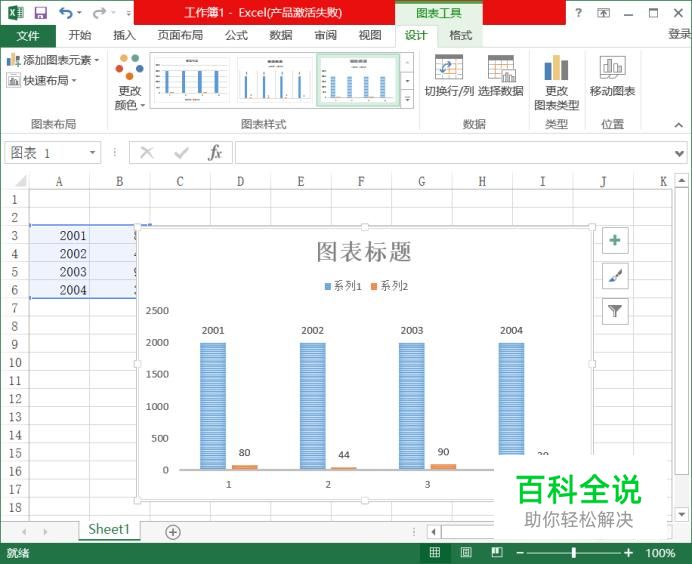692x564 pixels.
Task: Open the Review tab
Action: 325,35
